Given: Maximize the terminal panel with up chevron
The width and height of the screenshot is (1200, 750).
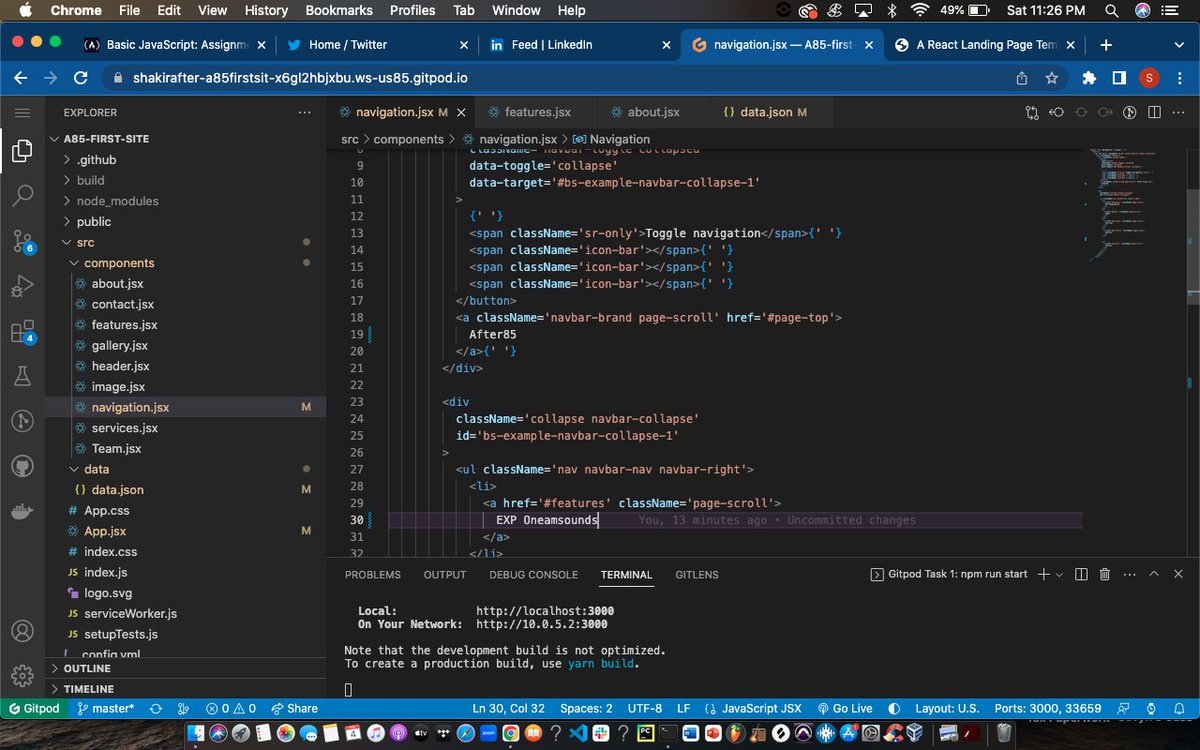Looking at the screenshot, I should click(1153, 574).
